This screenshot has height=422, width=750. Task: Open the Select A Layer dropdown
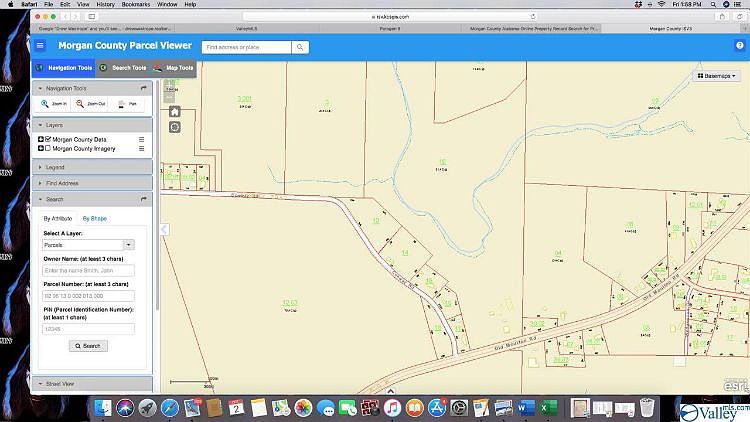(88, 244)
